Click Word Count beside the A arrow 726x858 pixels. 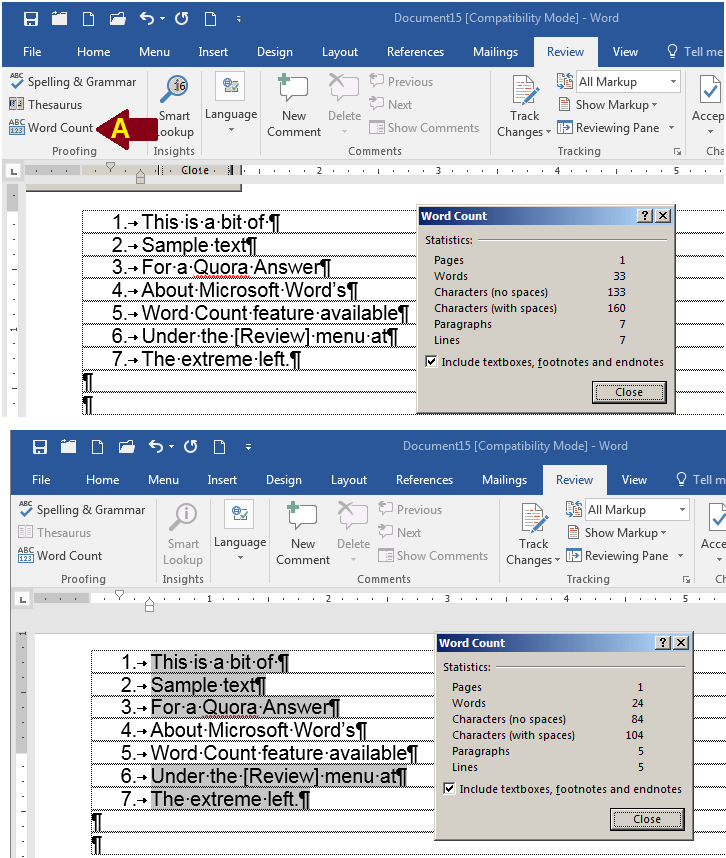tap(51, 127)
